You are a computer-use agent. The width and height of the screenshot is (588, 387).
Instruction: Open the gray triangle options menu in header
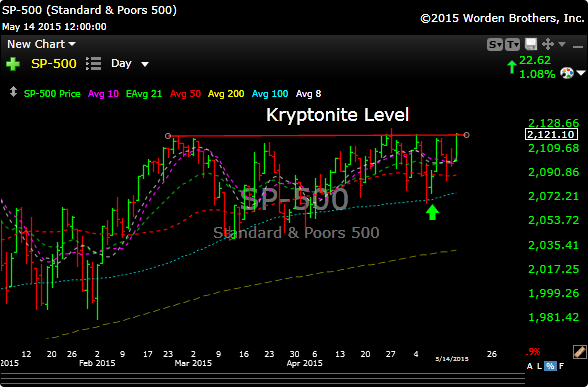point(562,44)
